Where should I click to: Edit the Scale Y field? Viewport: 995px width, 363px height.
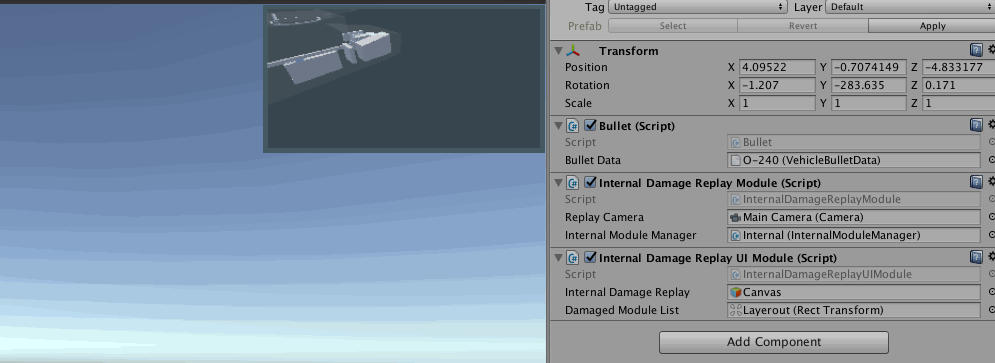coord(869,103)
